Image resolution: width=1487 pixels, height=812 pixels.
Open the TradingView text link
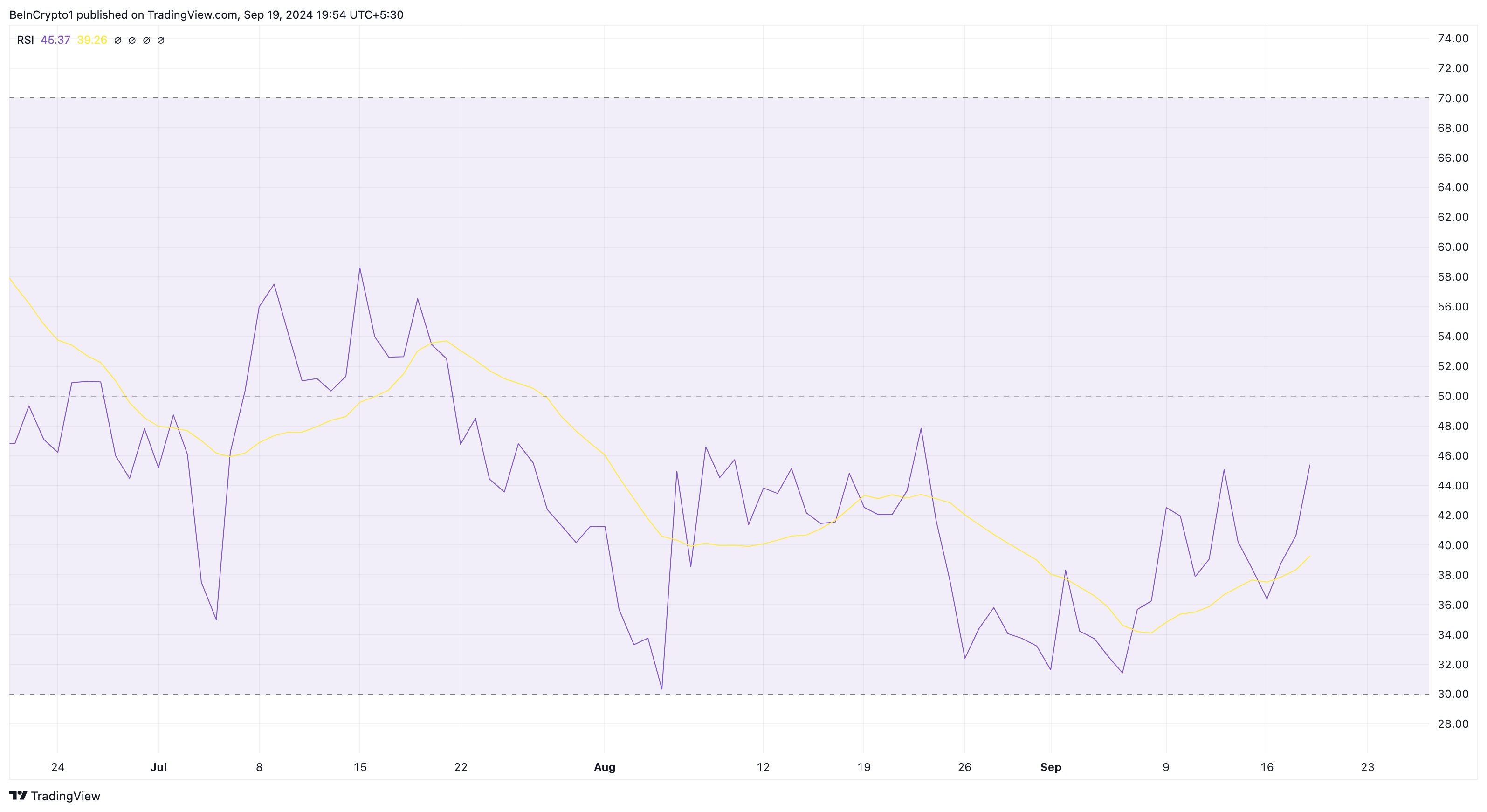[x=65, y=796]
